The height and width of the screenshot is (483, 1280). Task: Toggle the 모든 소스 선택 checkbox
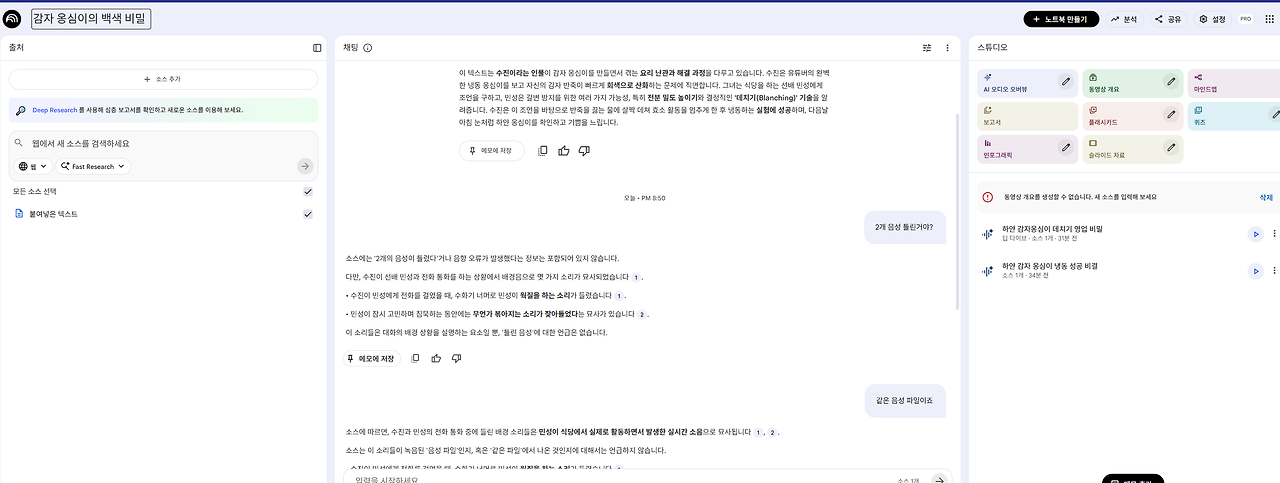pos(308,191)
